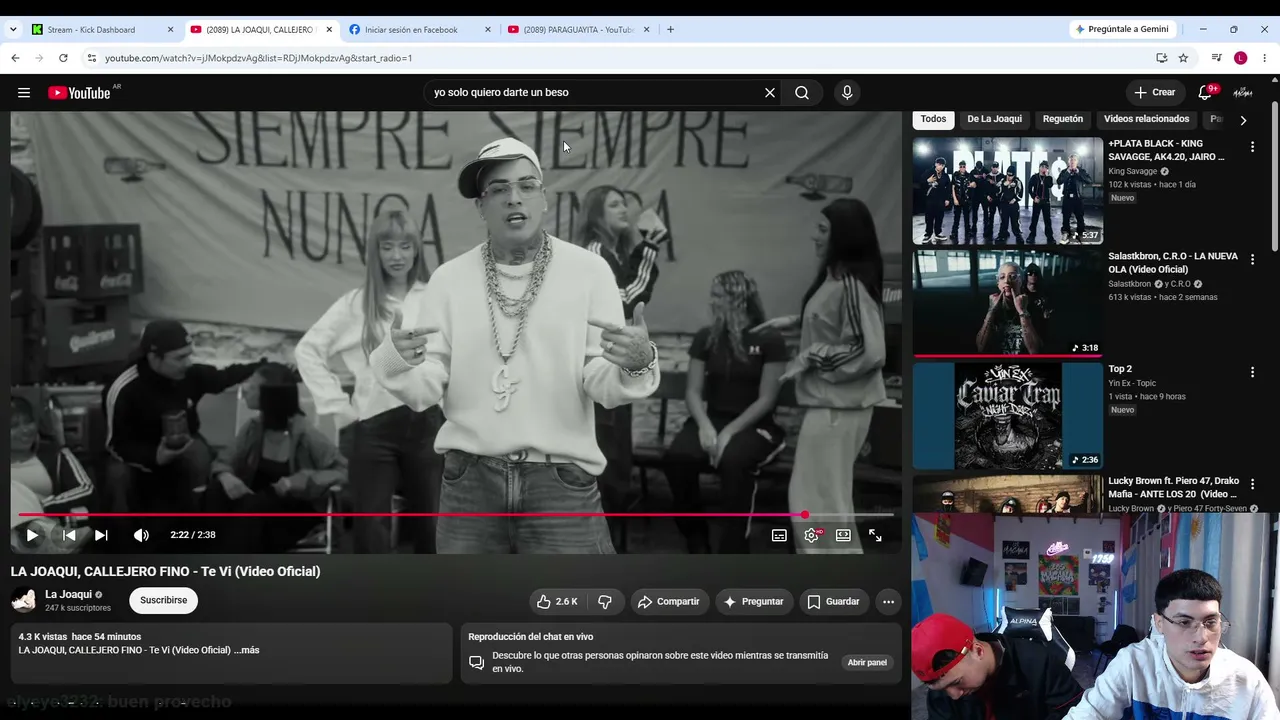
Task: Close the Kick Dashboard tab
Action: tap(170, 30)
